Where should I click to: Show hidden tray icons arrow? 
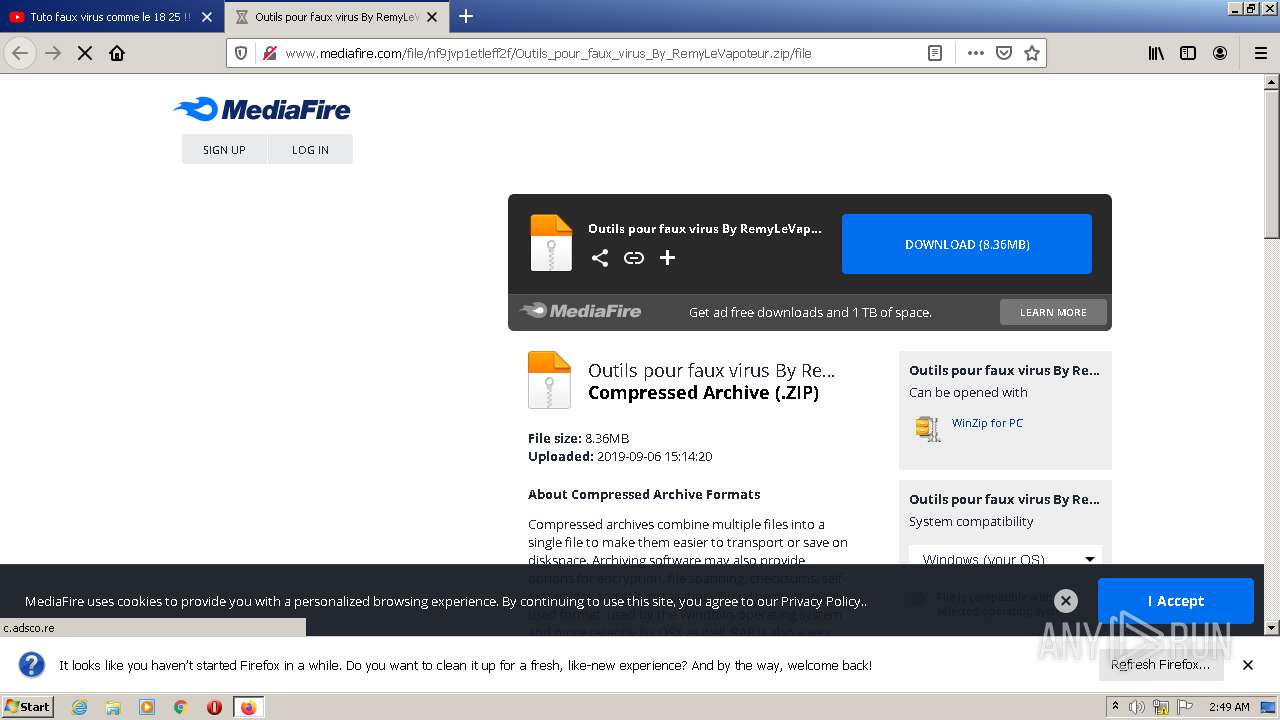[1116, 707]
